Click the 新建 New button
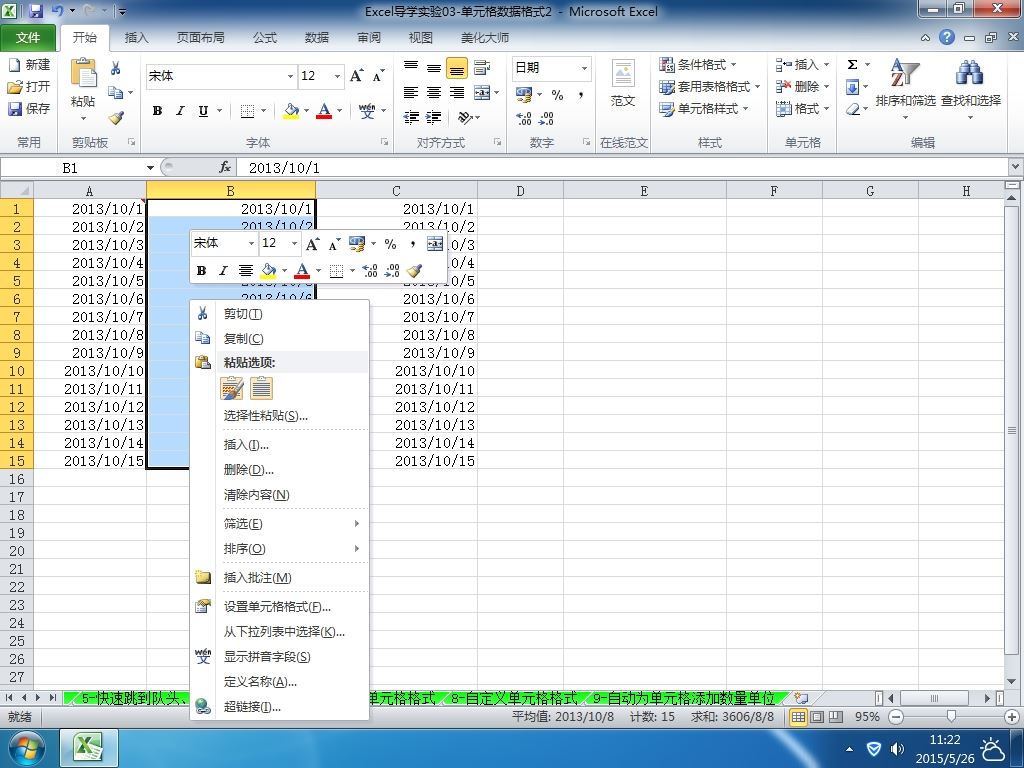This screenshot has height=768, width=1024. (x=29, y=65)
